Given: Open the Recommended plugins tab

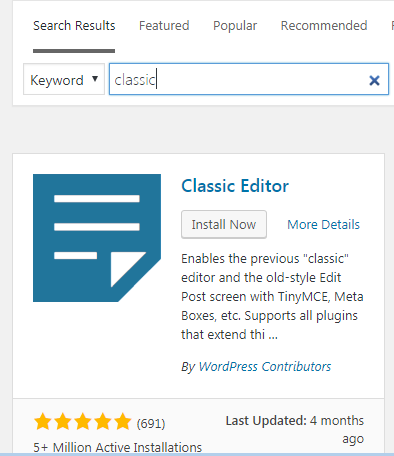Looking at the screenshot, I should [324, 26].
